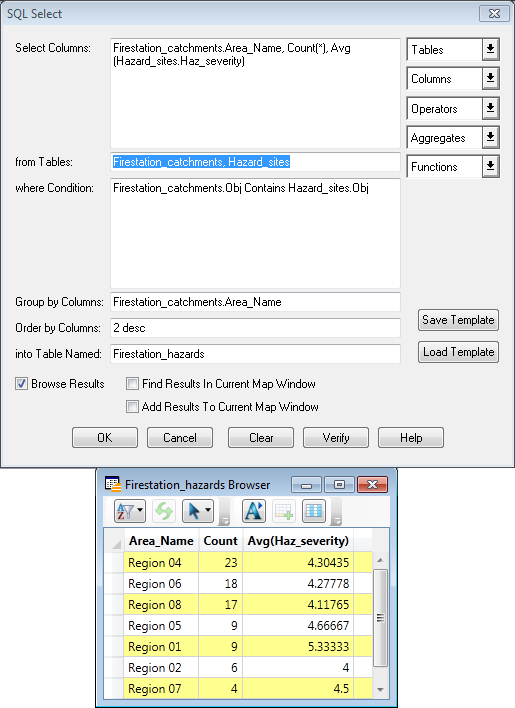
Task: Click the Firestation_hazards Browser window icon
Action: click(113, 484)
